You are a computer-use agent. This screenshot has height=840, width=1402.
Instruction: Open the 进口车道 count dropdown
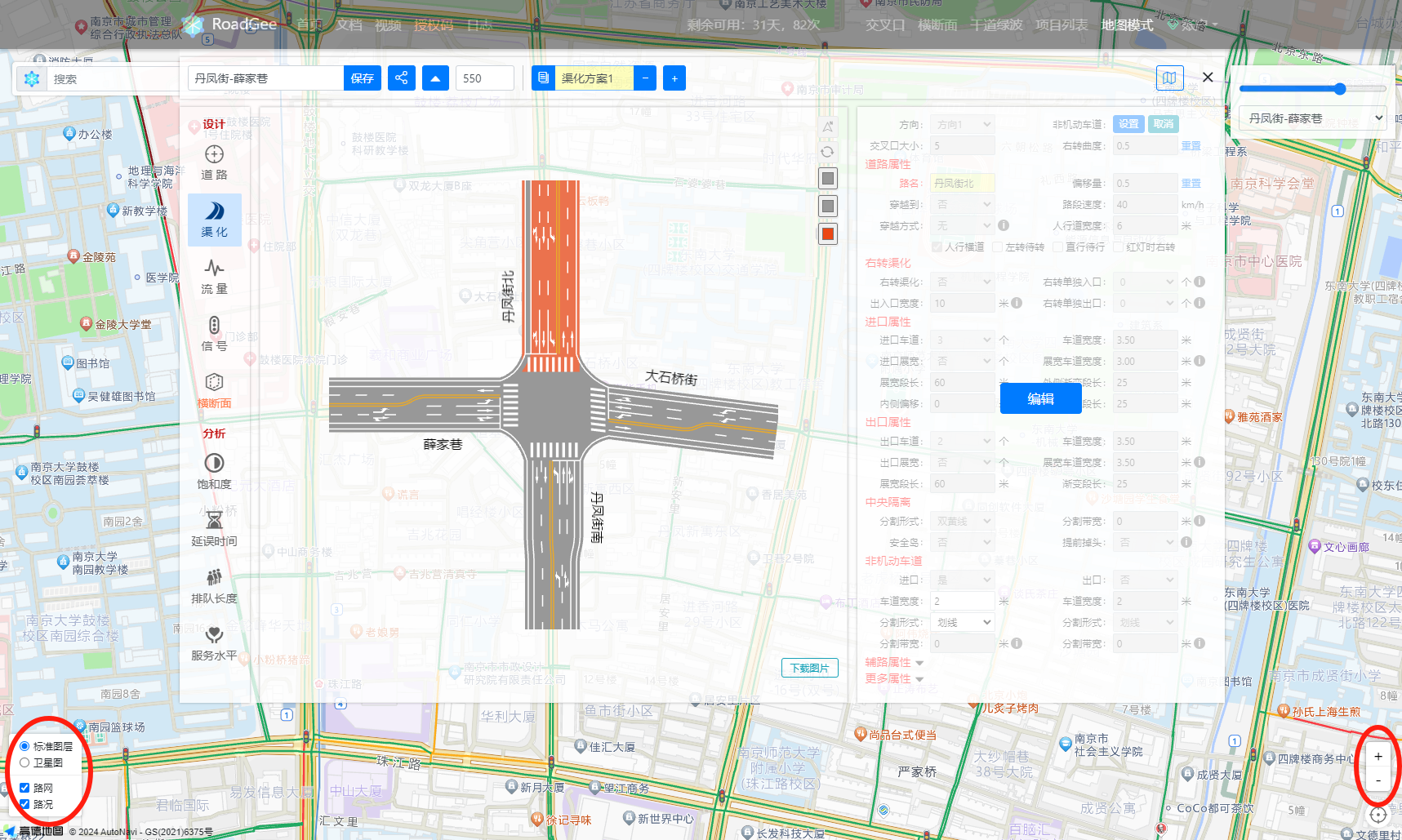click(963, 340)
